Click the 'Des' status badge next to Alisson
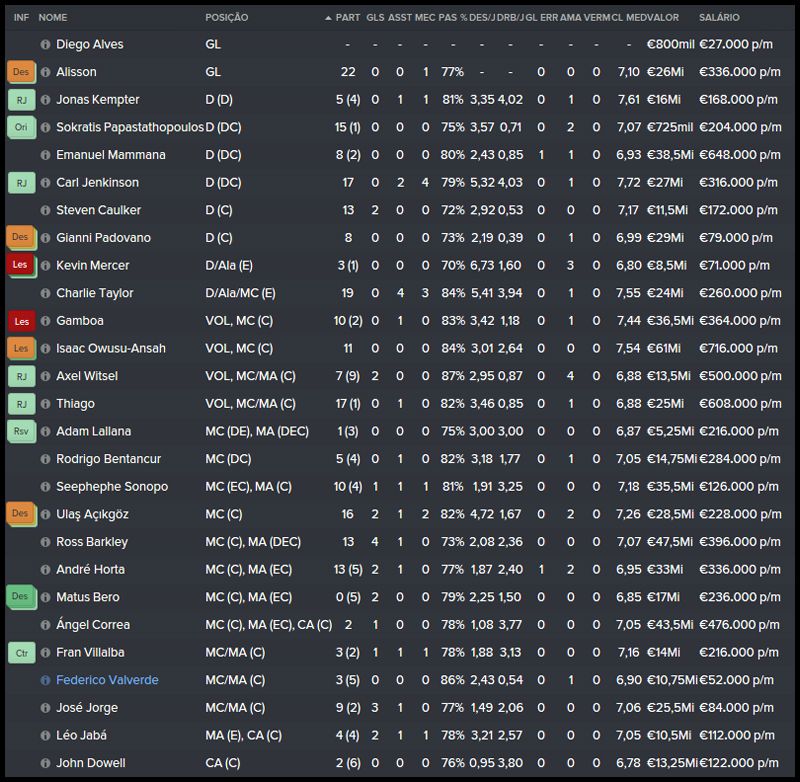This screenshot has height=782, width=800. [20, 72]
